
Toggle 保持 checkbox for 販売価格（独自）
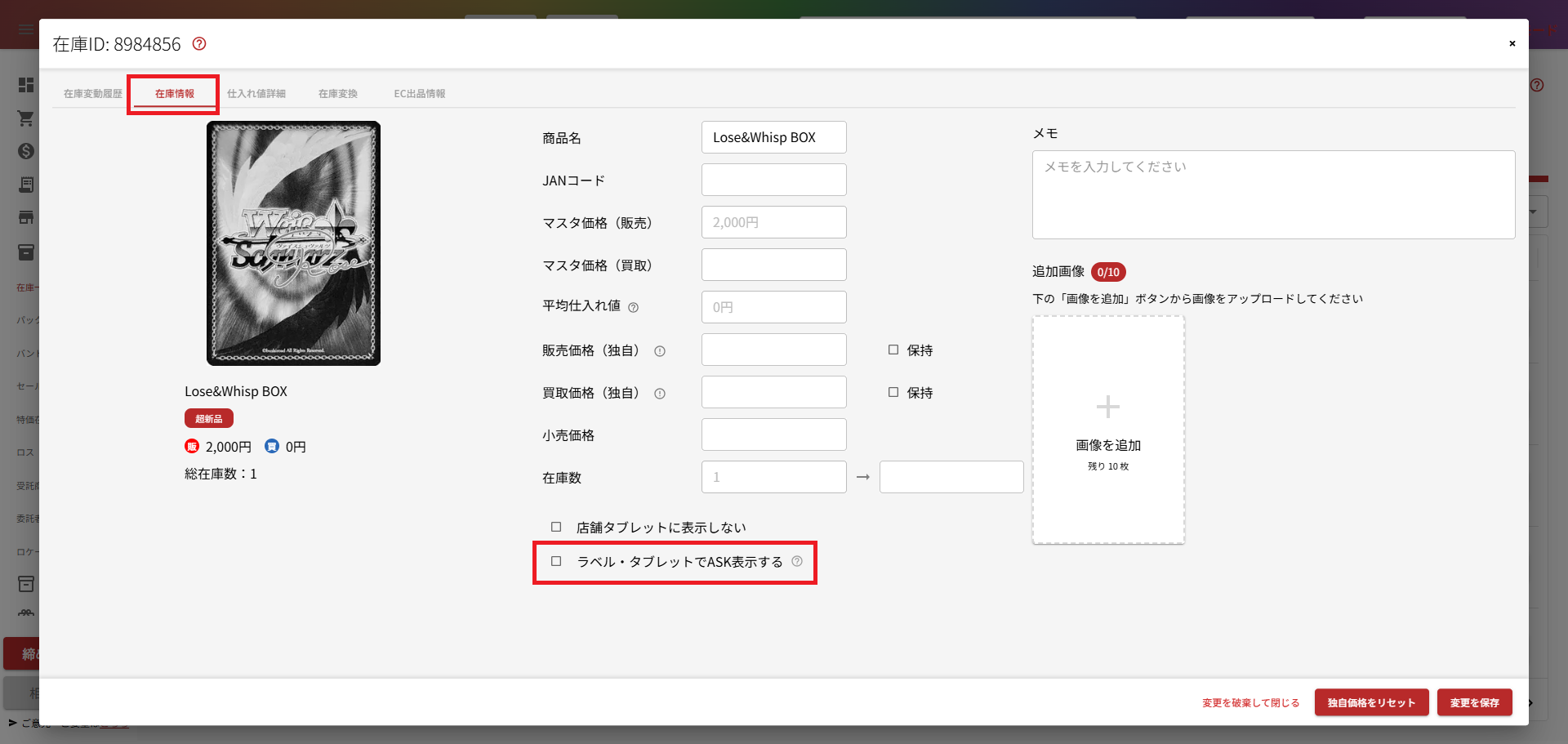point(893,350)
